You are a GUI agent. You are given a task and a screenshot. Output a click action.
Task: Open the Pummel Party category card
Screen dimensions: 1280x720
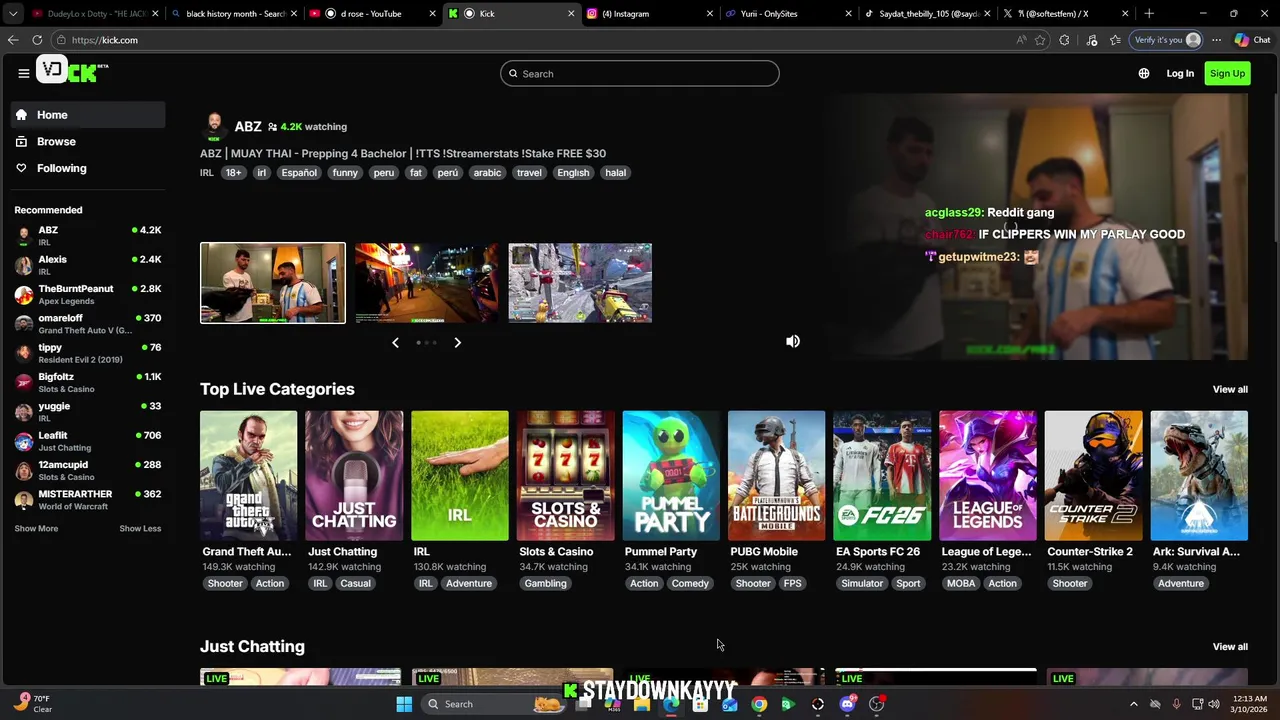tap(671, 476)
